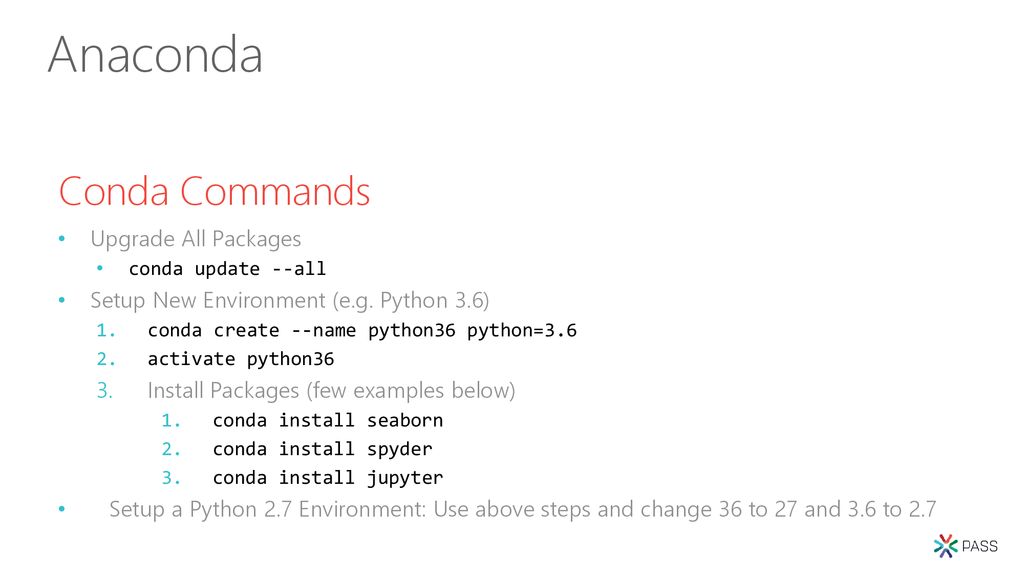Click the word seaborn in install command
Viewport: 1024px width, 576px height.
coord(405,421)
